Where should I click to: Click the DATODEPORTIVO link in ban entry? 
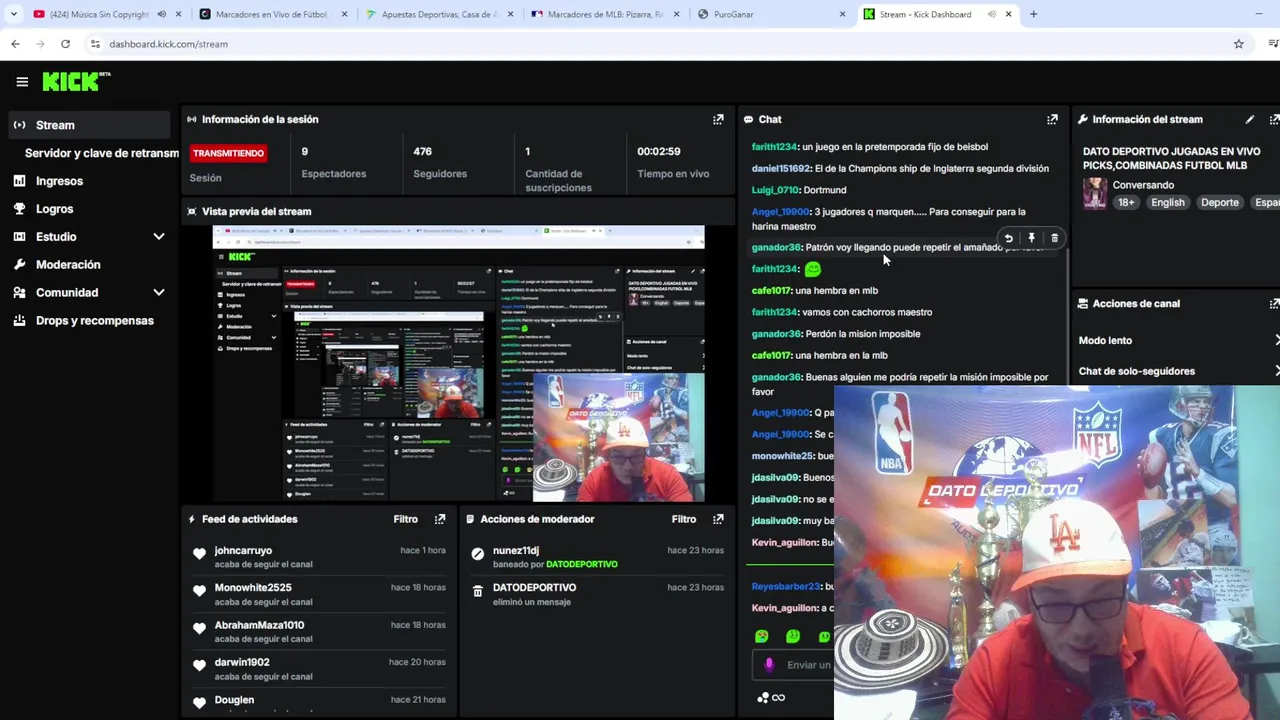[x=581, y=564]
